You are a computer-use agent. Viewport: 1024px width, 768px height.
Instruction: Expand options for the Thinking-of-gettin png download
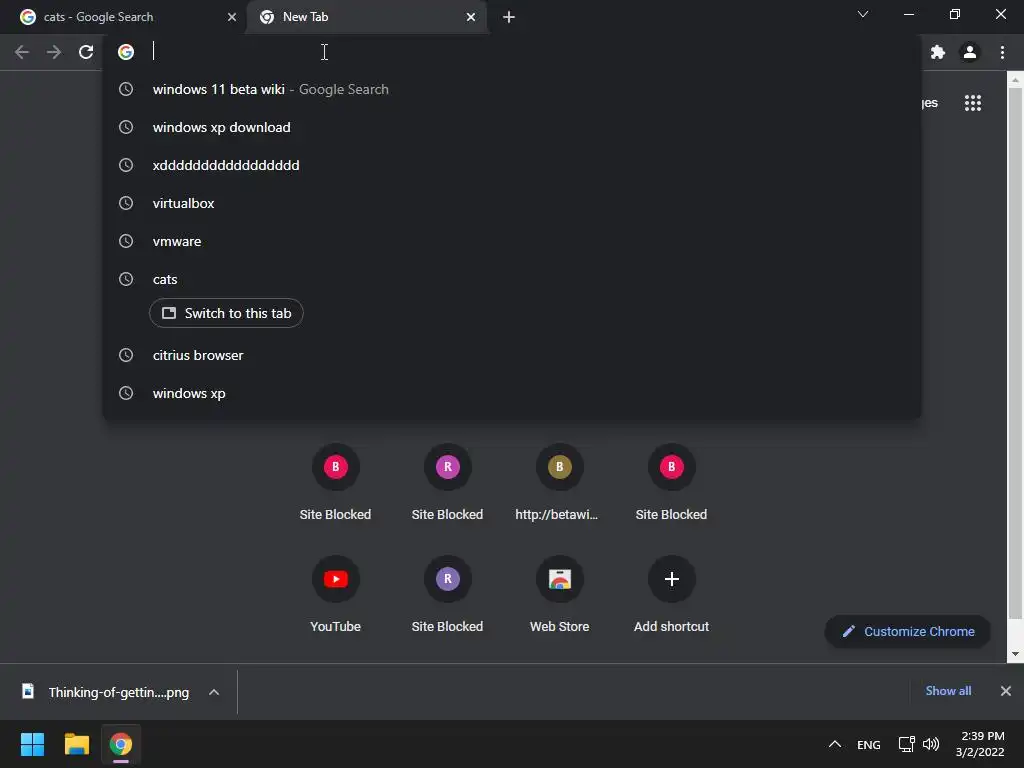pyautogui.click(x=214, y=692)
